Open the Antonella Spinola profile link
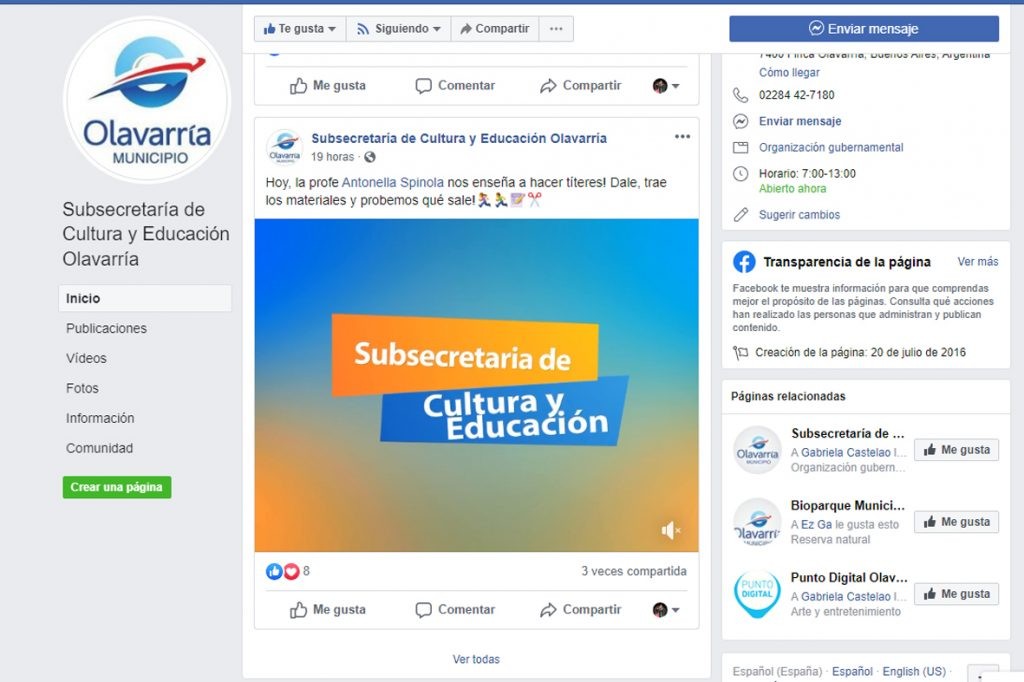Image resolution: width=1024 pixels, height=682 pixels. (x=392, y=183)
